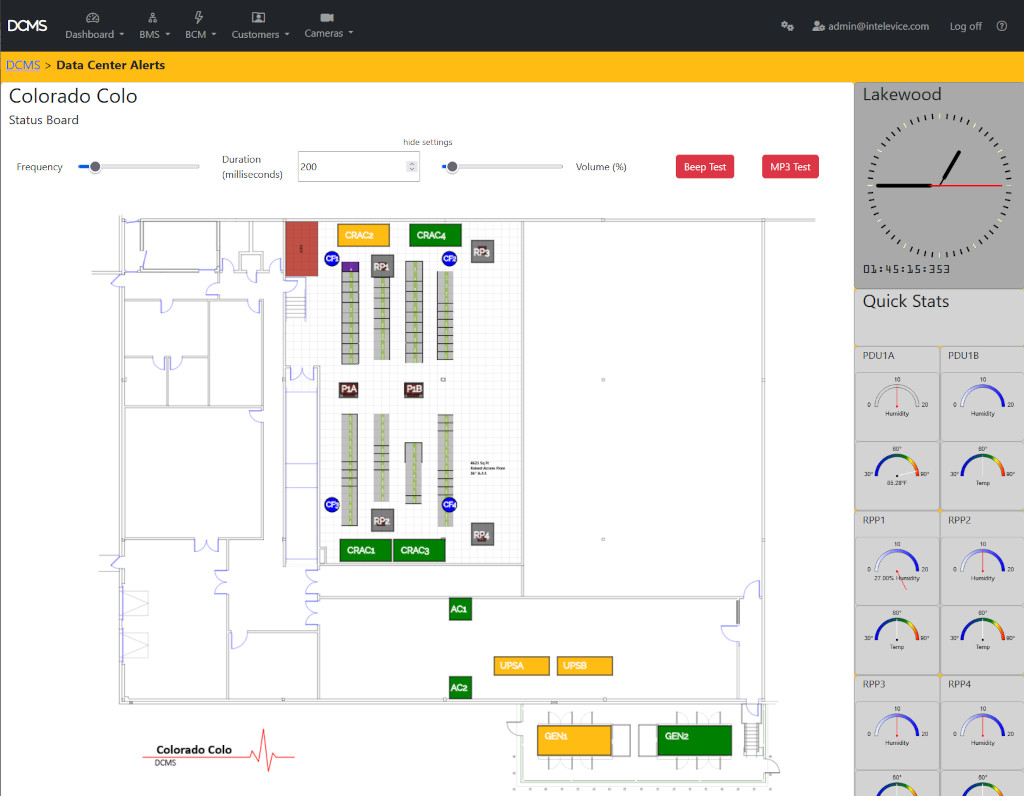Adjust the Frequency slider
The width and height of the screenshot is (1024, 796).
96,166
